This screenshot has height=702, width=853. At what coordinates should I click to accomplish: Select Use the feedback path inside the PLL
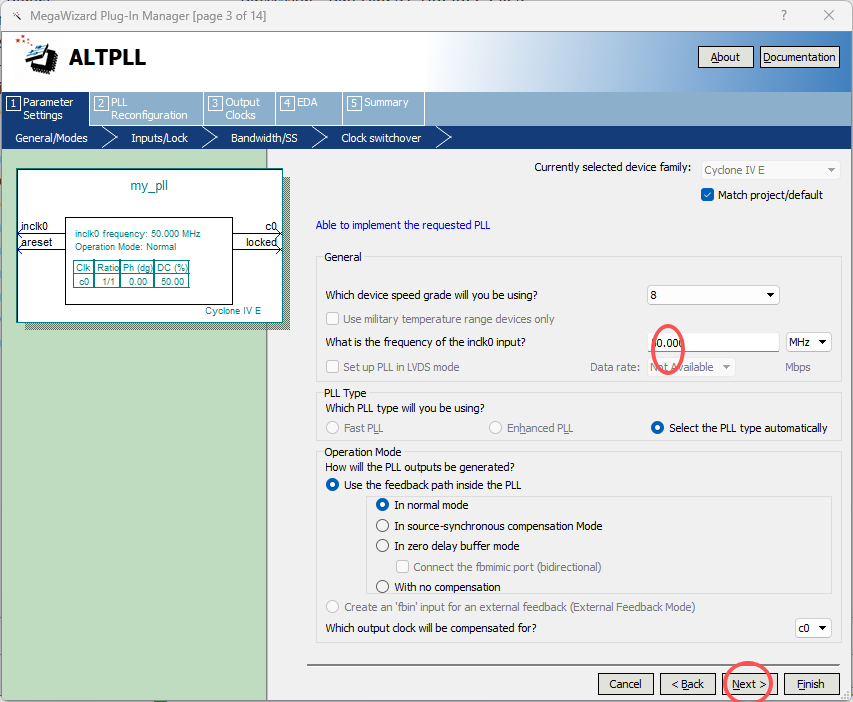click(332, 485)
